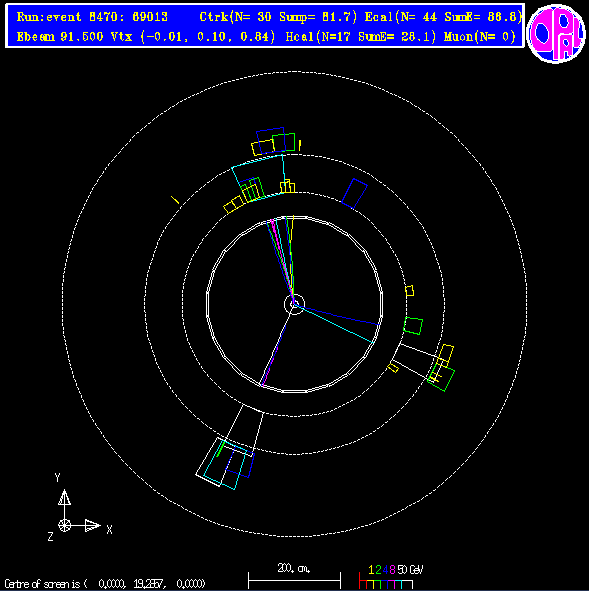Click the green 2 GeV legend swatch

tap(378, 584)
